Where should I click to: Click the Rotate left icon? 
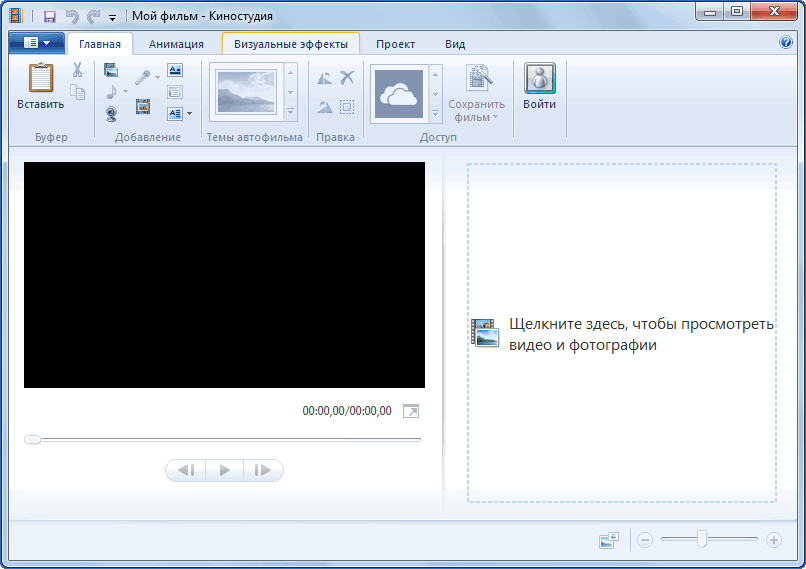(x=324, y=78)
